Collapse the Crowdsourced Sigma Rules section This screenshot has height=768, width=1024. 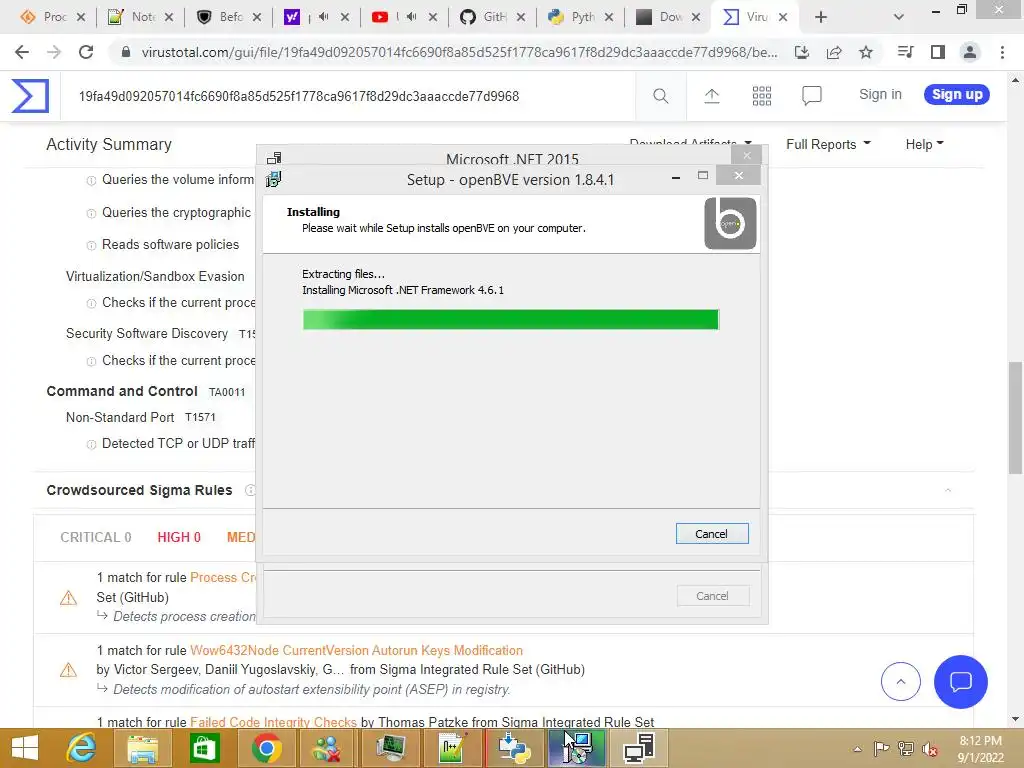tap(948, 490)
